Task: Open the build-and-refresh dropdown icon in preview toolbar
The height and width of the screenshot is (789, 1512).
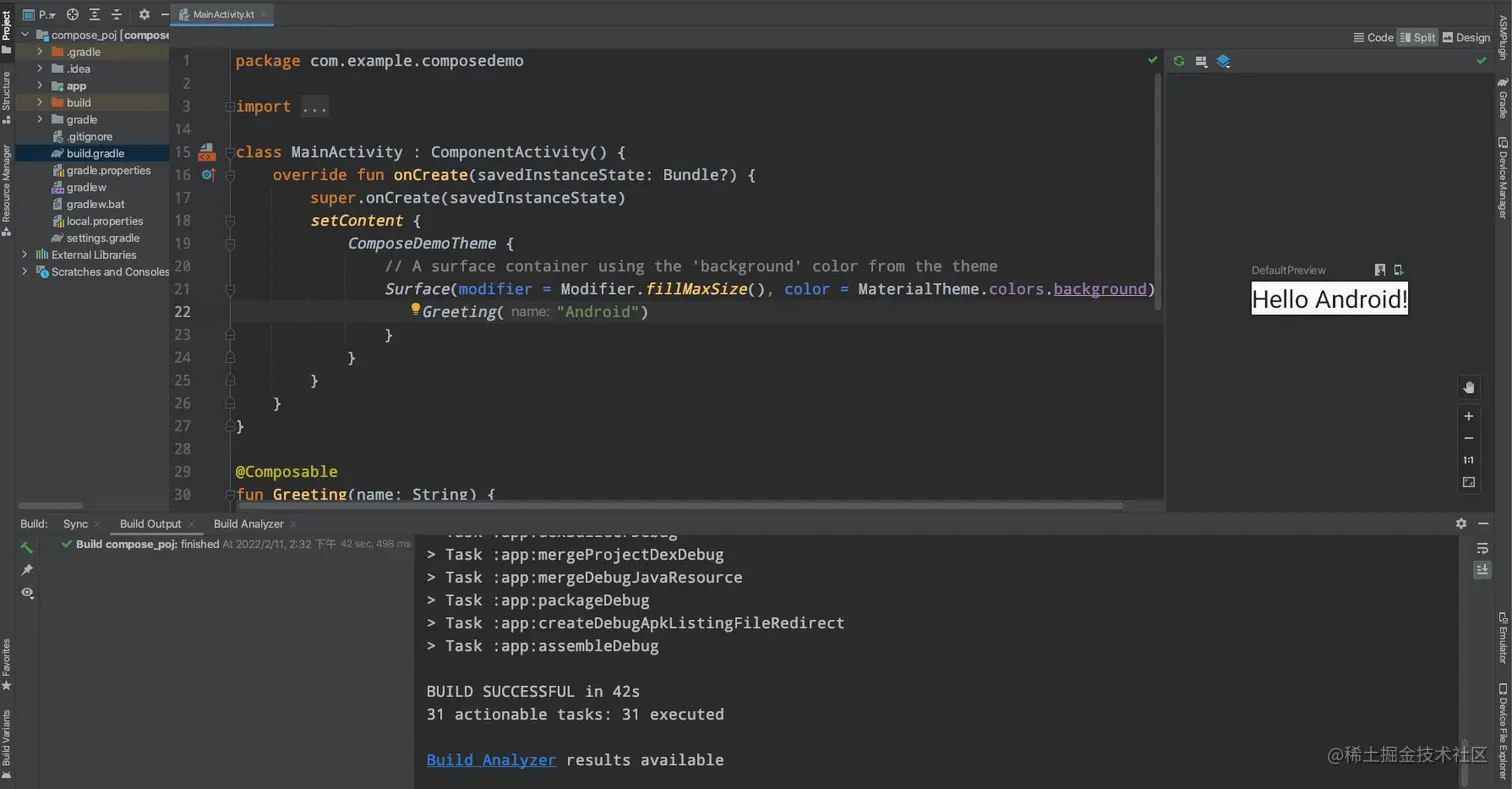Action: tap(1201, 61)
